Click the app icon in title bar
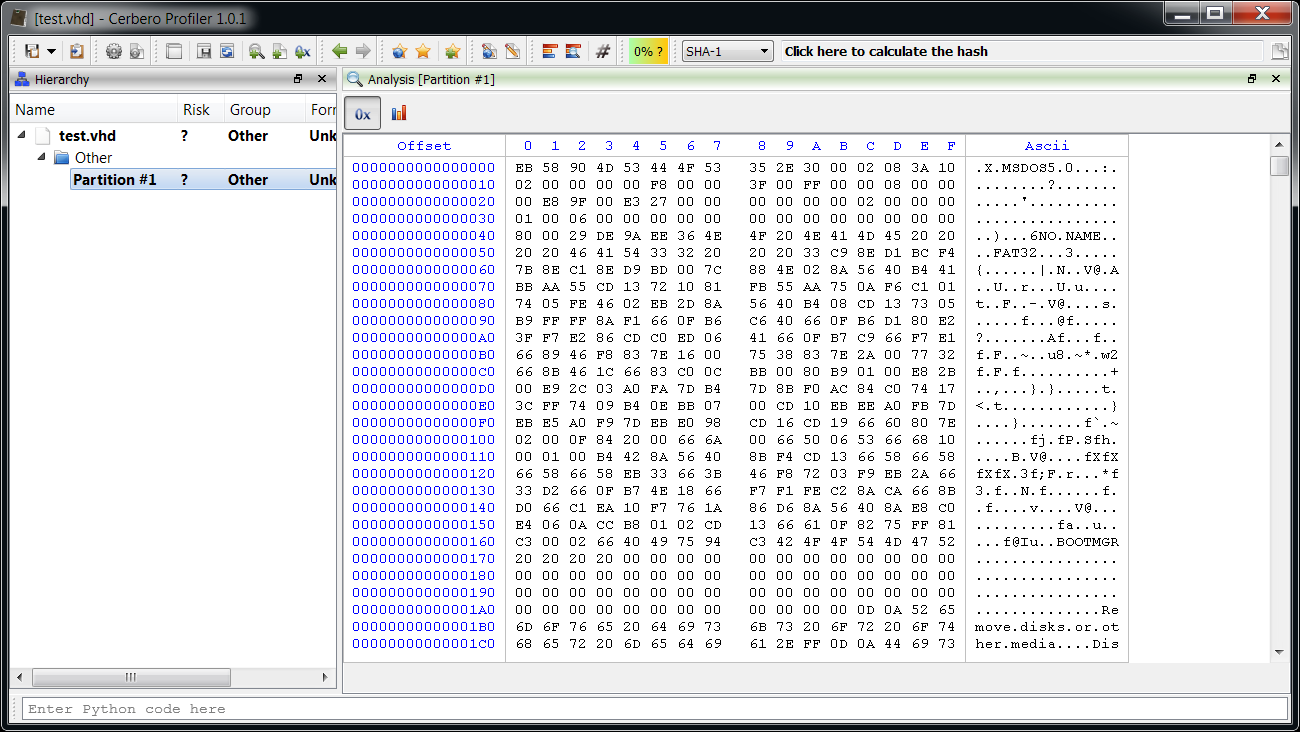This screenshot has height=732, width=1300. pyautogui.click(x=18, y=18)
